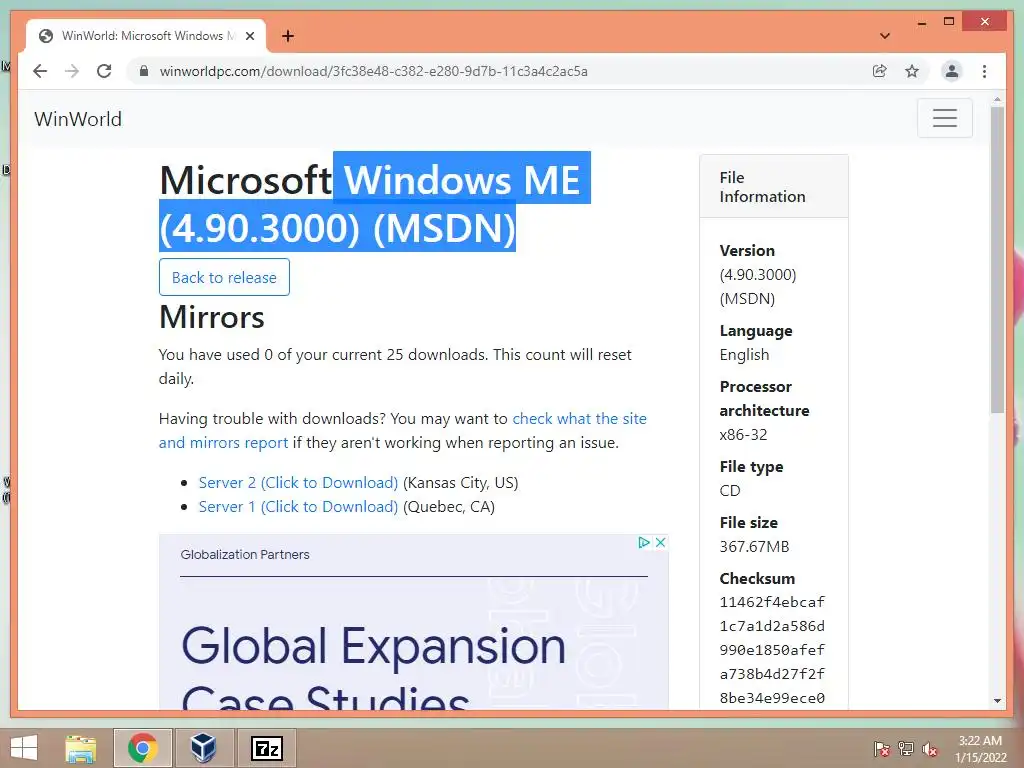Screen dimensions: 1024x768
Task: Expand the hamburger navigation menu
Action: pos(944,118)
